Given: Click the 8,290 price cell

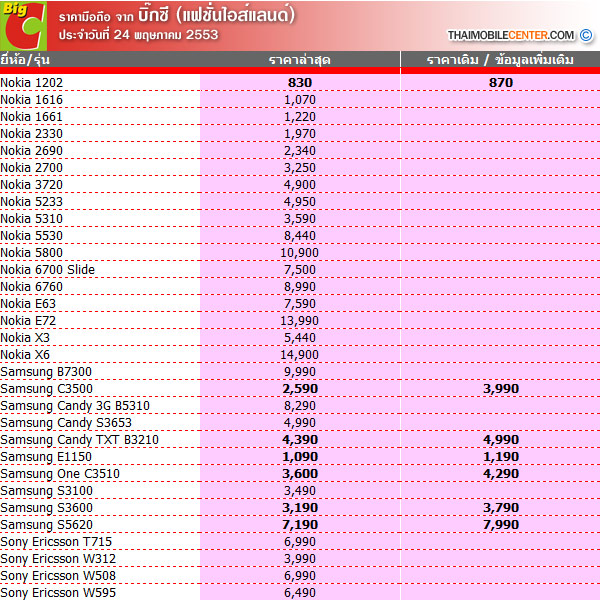Looking at the screenshot, I should (300, 406).
